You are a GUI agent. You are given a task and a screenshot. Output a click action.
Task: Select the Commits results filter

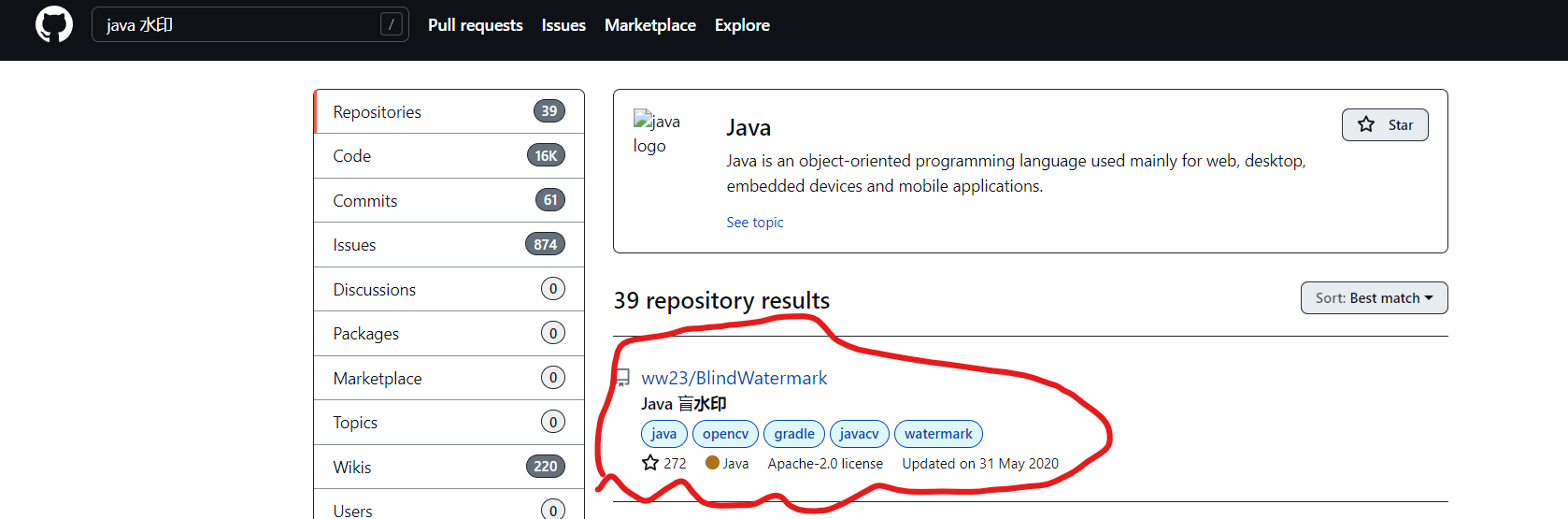[449, 200]
